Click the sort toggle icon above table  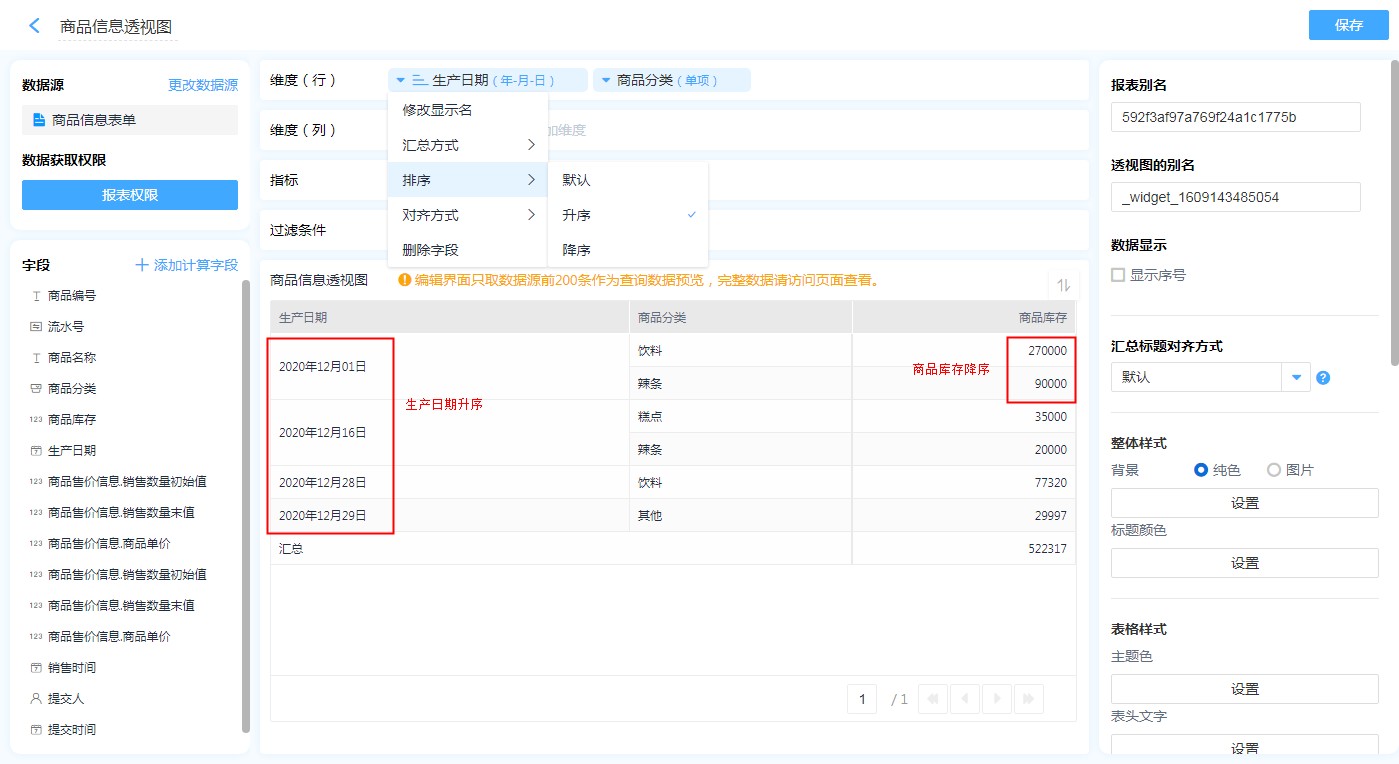coord(1063,285)
